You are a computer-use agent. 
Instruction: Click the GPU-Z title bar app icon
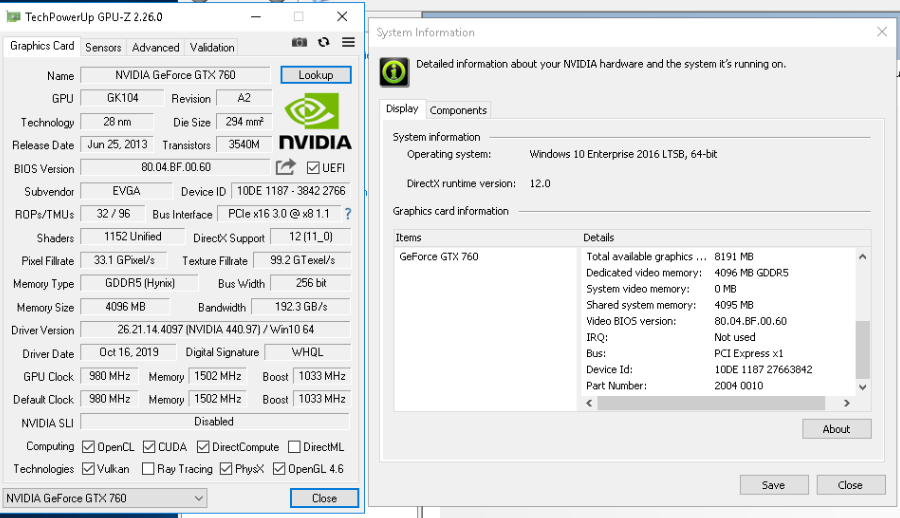[x=14, y=17]
